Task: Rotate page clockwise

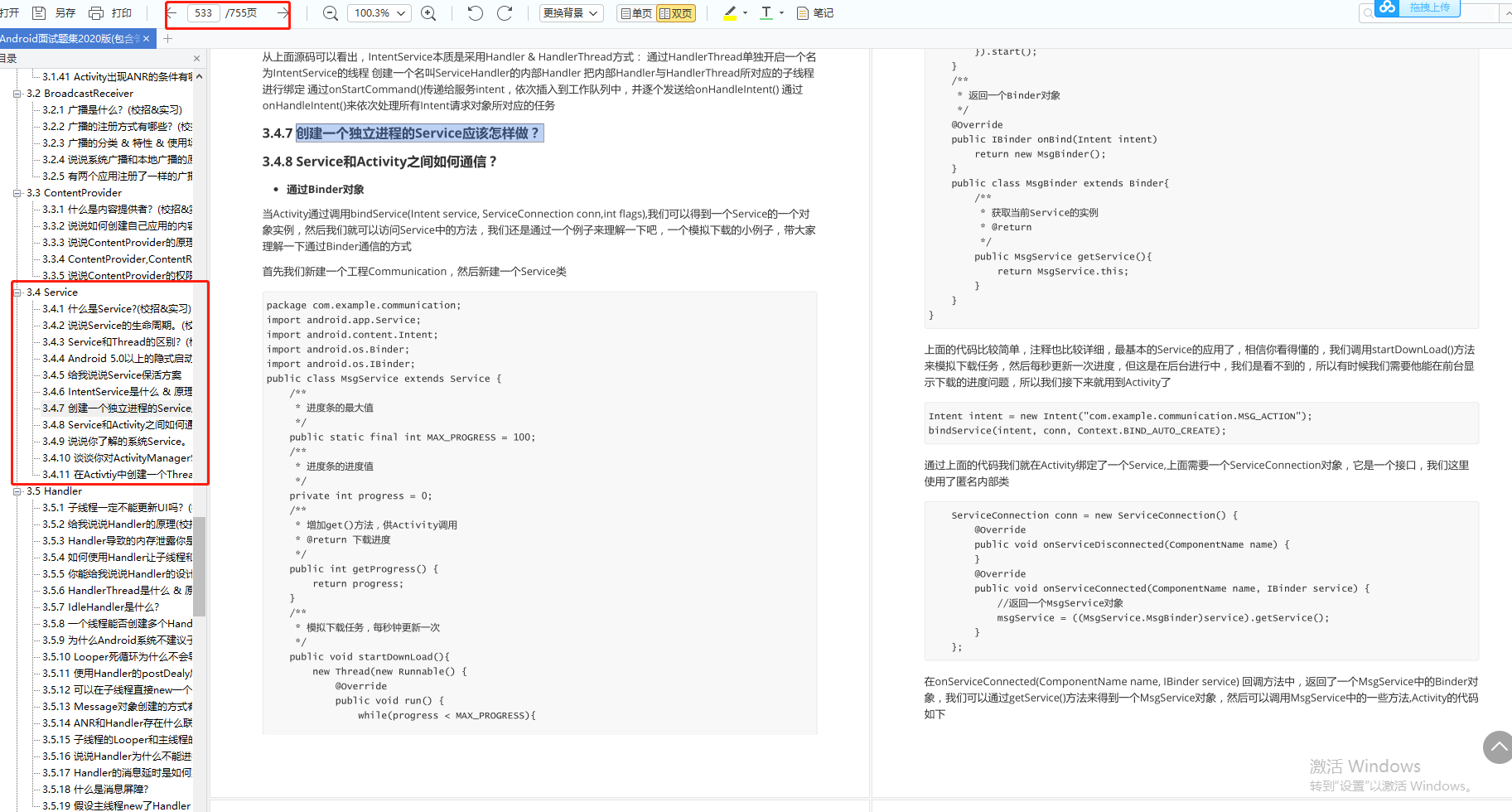Action: 505,12
